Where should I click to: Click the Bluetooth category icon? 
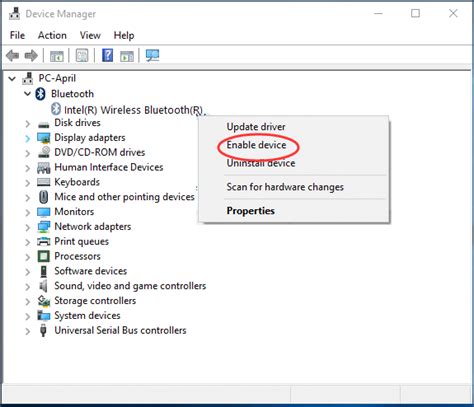[41, 94]
